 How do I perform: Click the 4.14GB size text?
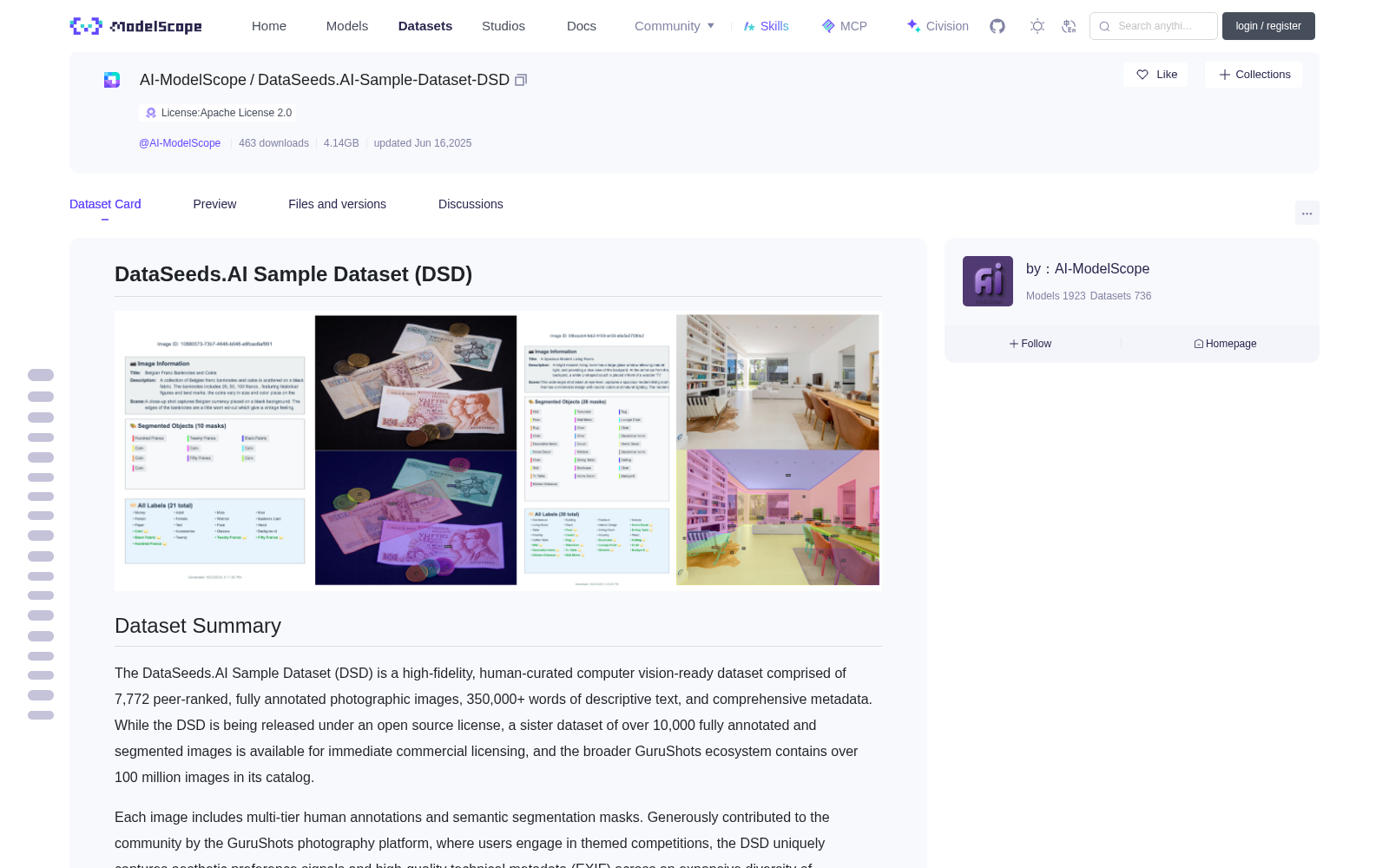341,143
